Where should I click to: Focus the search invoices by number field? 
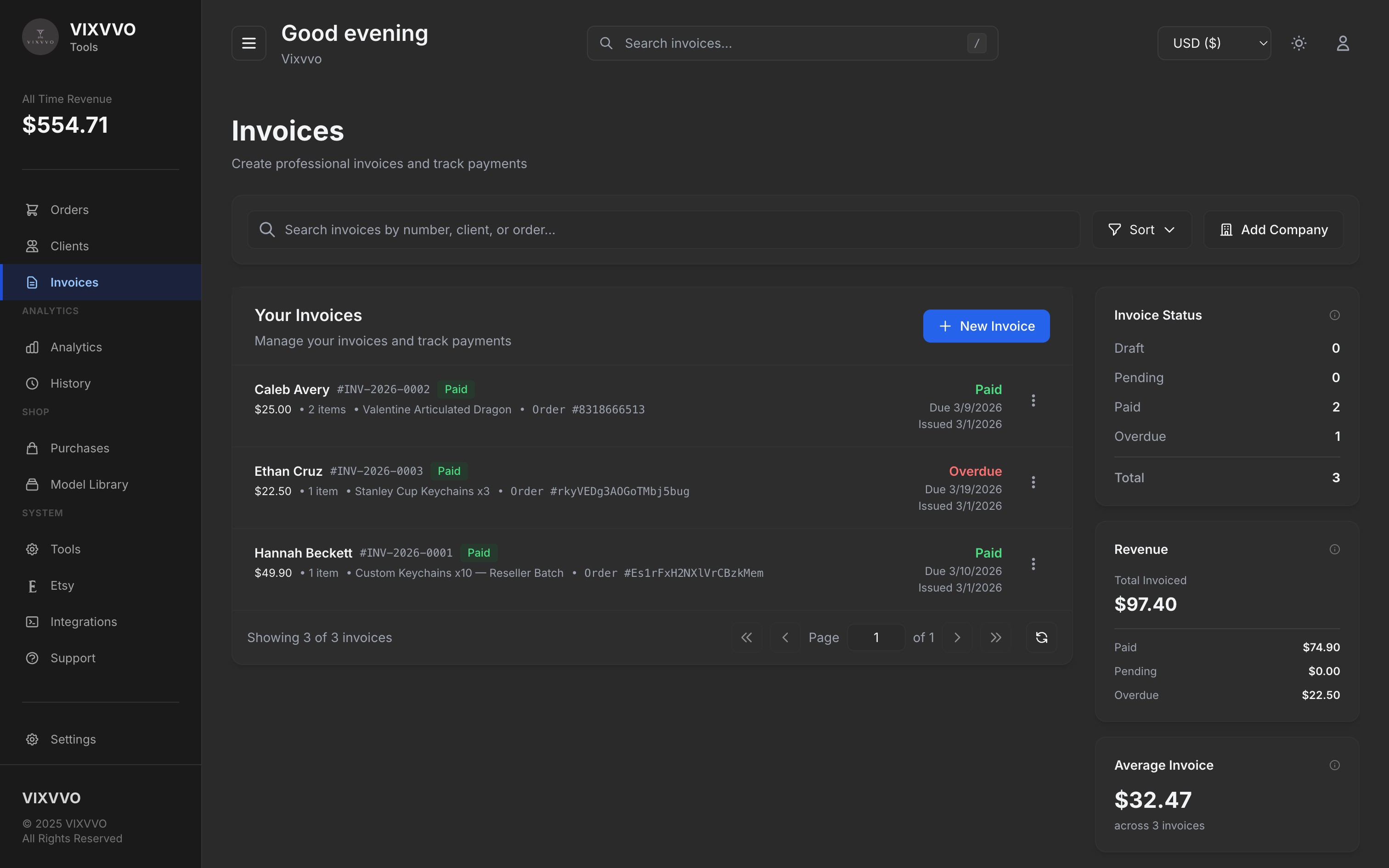(663, 230)
